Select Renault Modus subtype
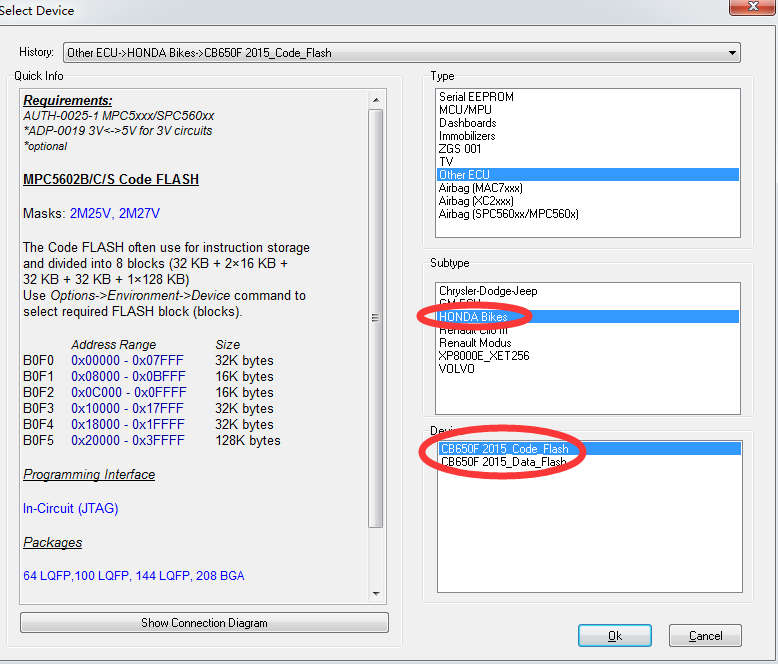The image size is (778, 664). point(475,343)
